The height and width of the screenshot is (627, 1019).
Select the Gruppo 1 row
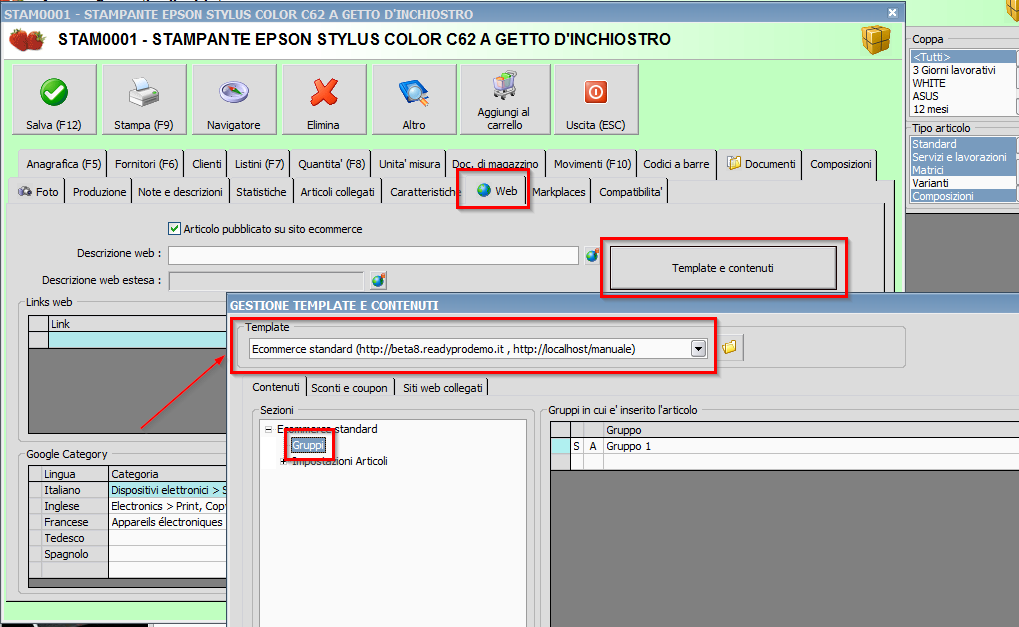coord(784,446)
